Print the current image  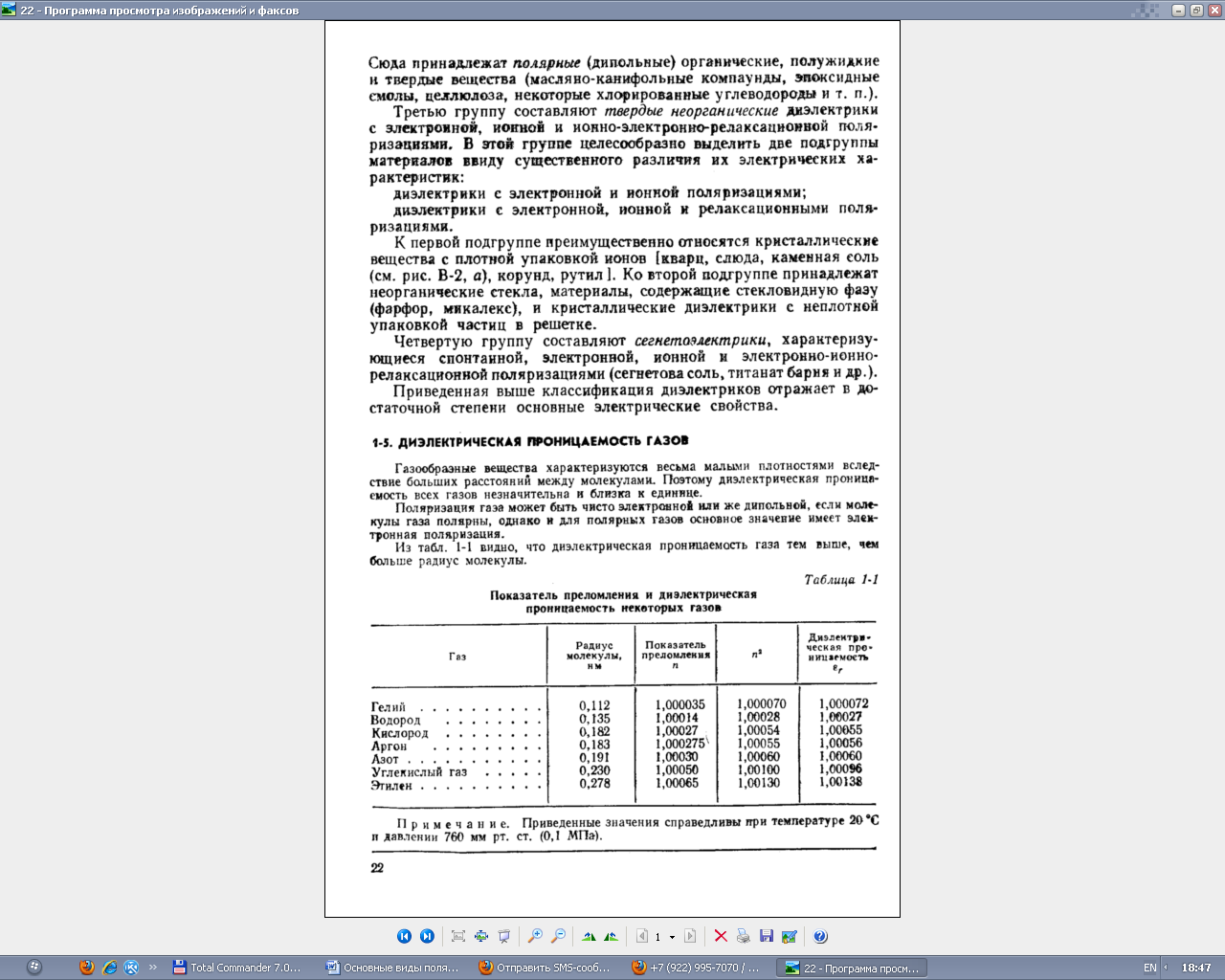[743, 936]
